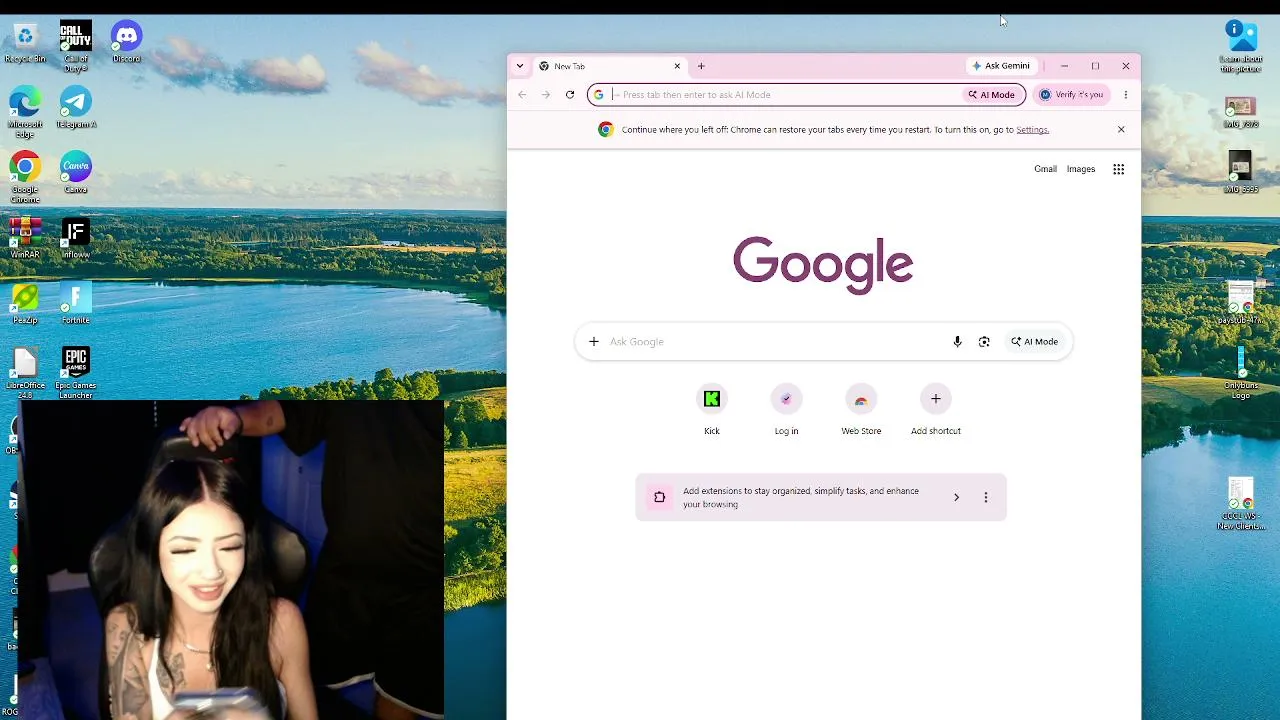Select the IMG_7878 desktop file

1241,112
